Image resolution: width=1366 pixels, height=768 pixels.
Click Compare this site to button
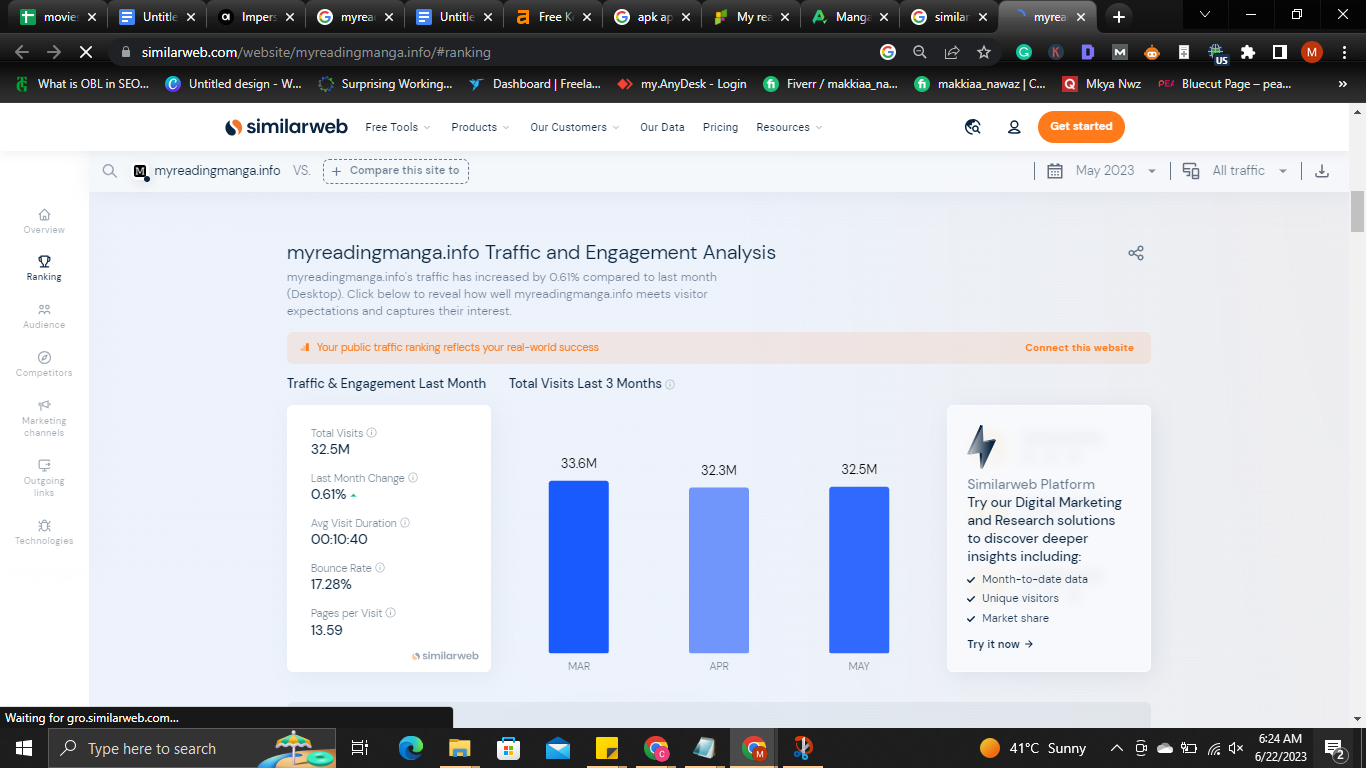pyautogui.click(x=396, y=171)
